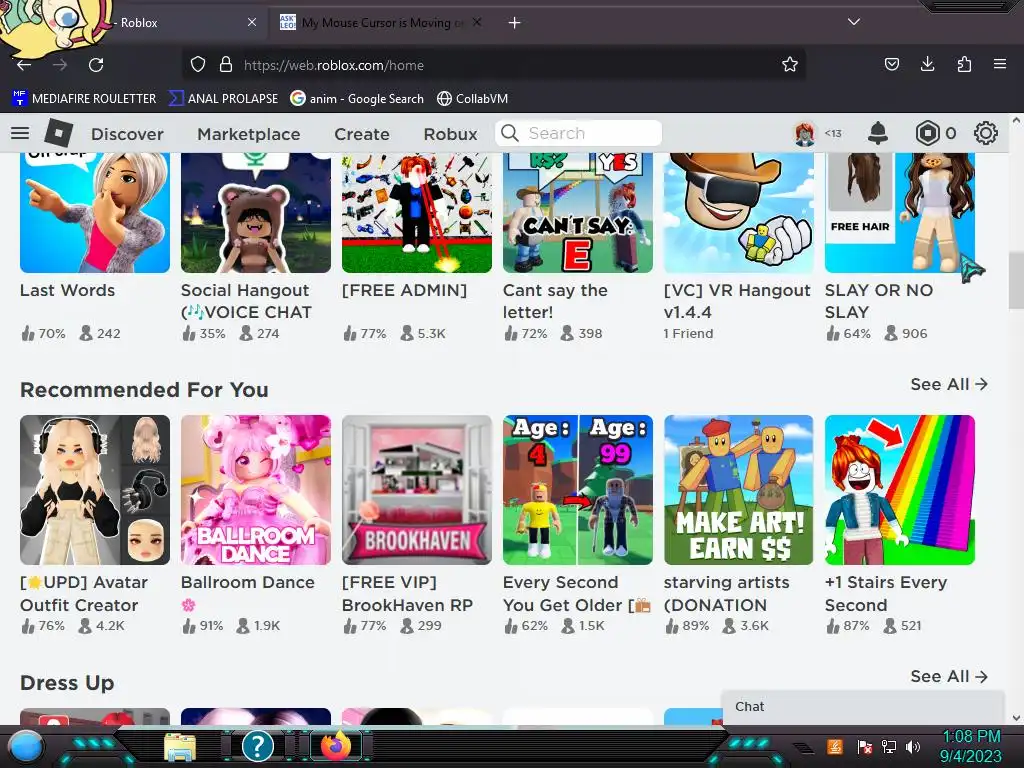1024x768 pixels.
Task: Close the My Mouse Cursor tab
Action: [x=477, y=22]
